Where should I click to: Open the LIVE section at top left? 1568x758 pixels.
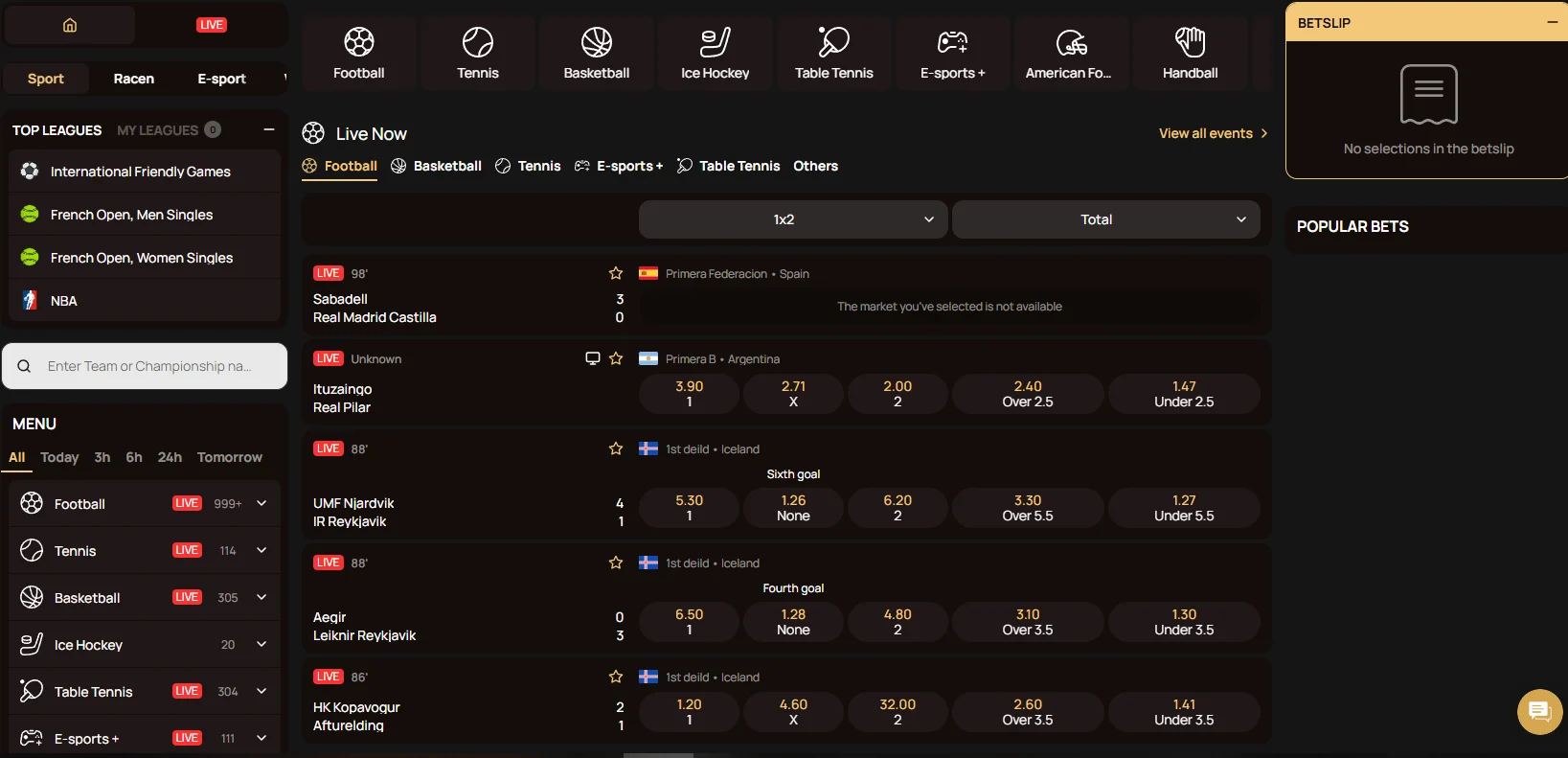point(212,25)
